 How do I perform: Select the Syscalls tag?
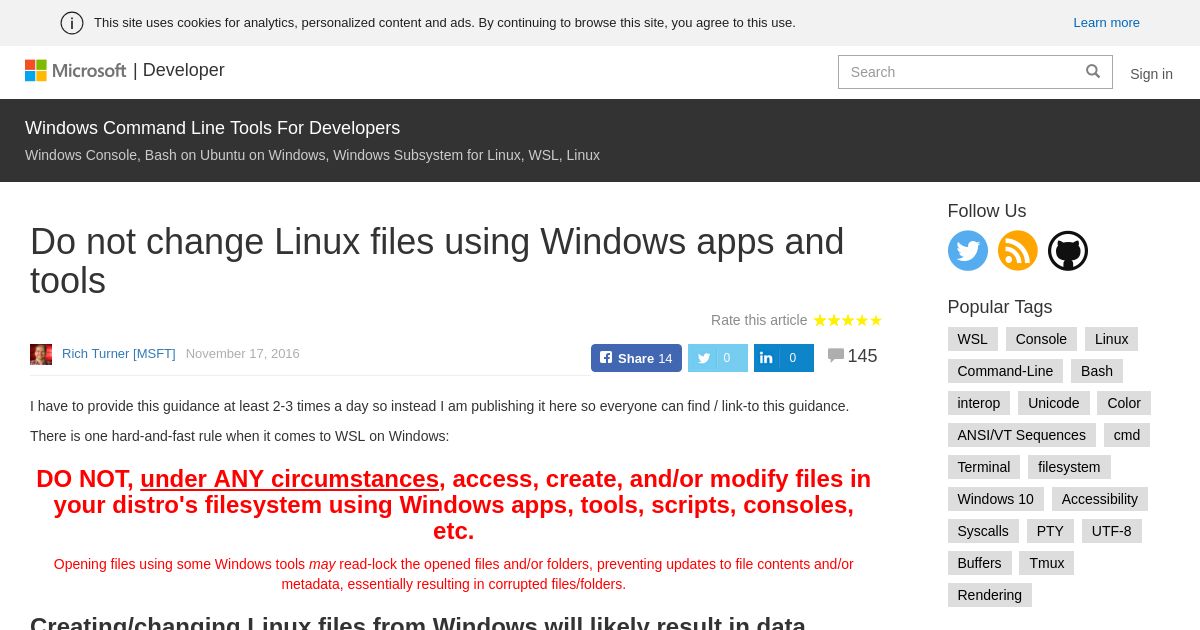(983, 531)
